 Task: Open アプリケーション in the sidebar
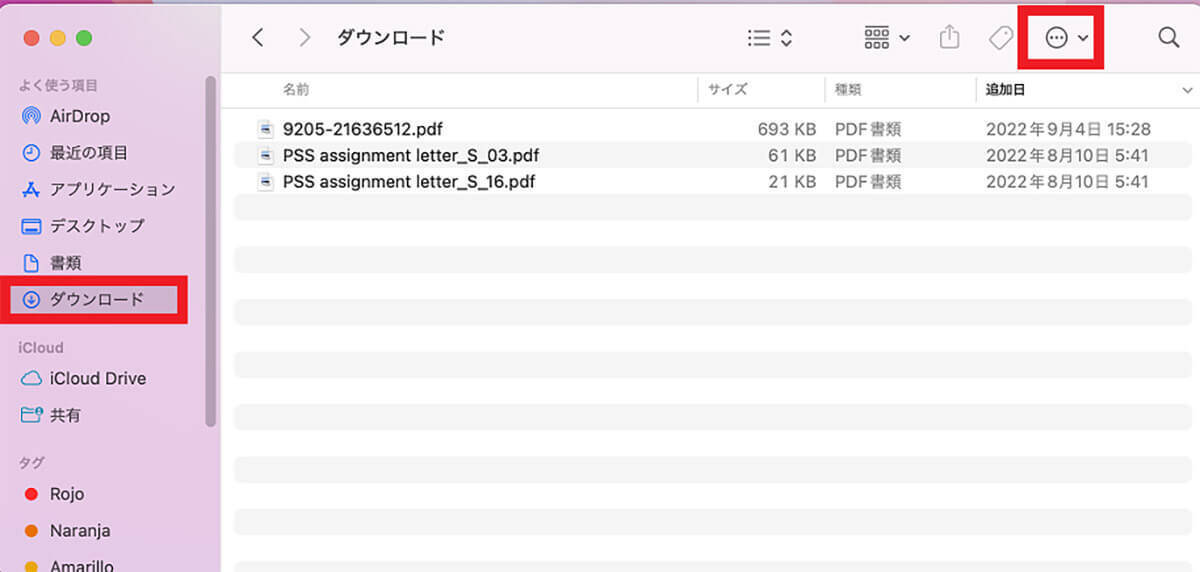point(98,189)
